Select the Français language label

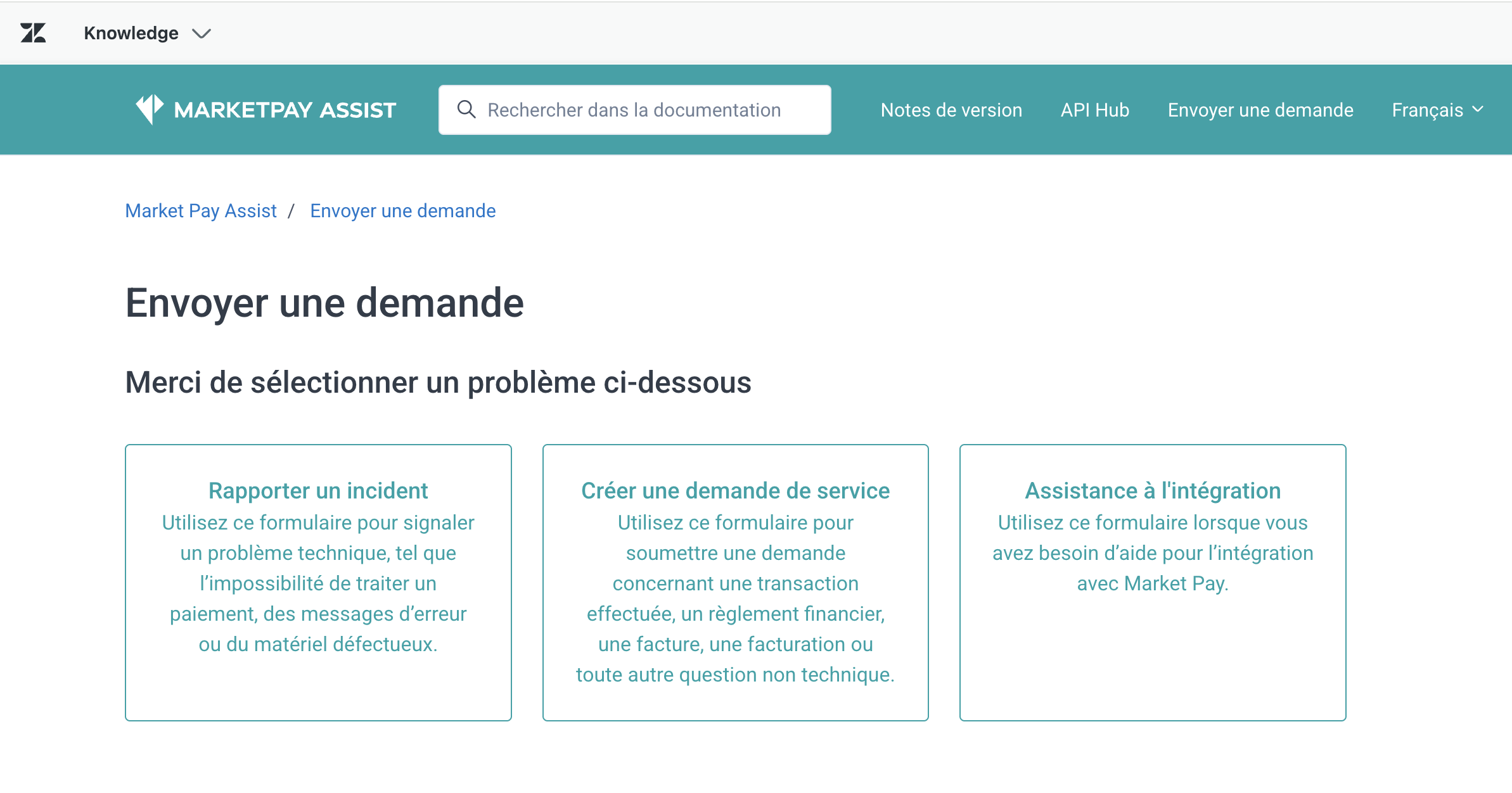click(1427, 110)
